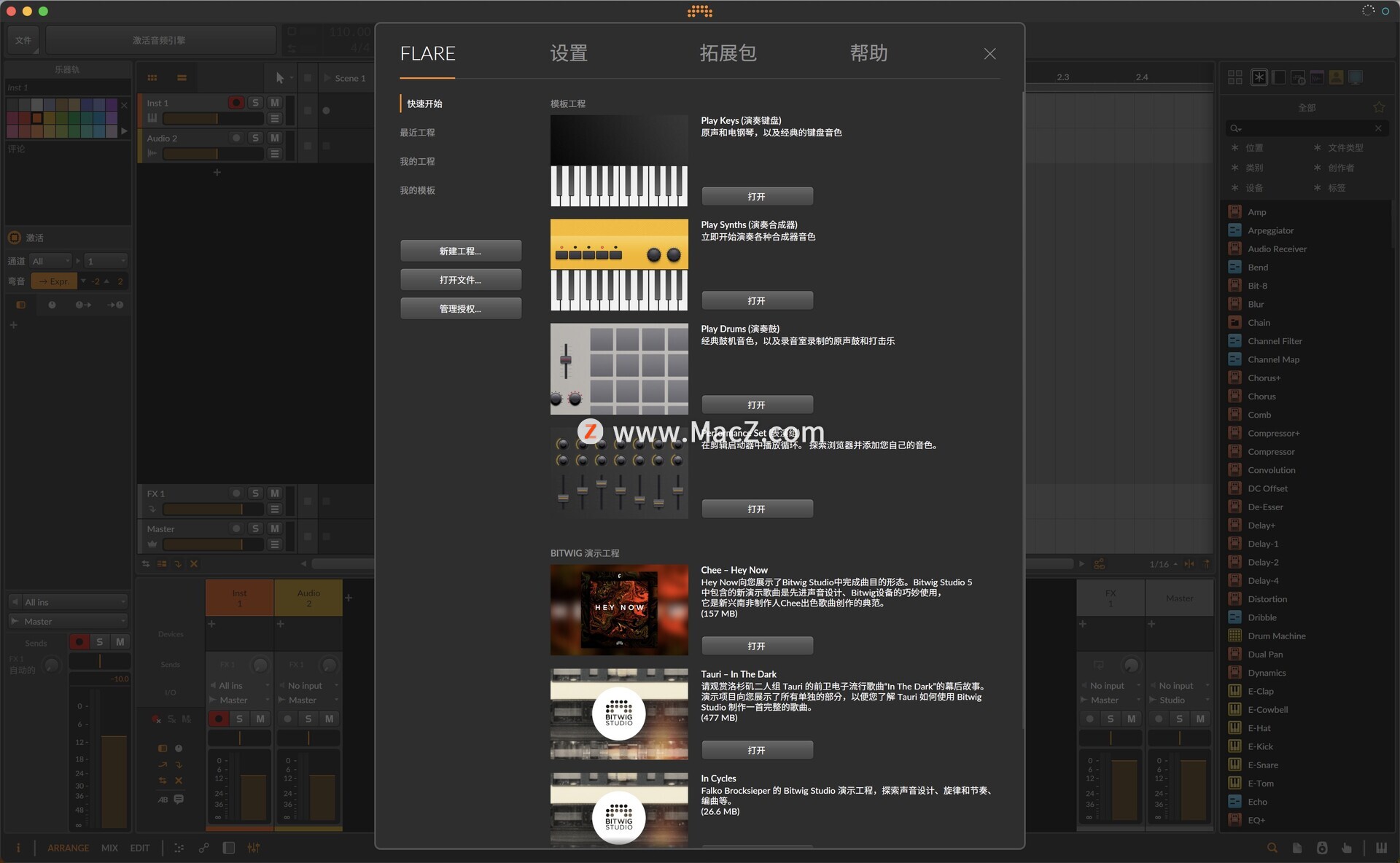Select the pointer tool icon

[x=280, y=78]
